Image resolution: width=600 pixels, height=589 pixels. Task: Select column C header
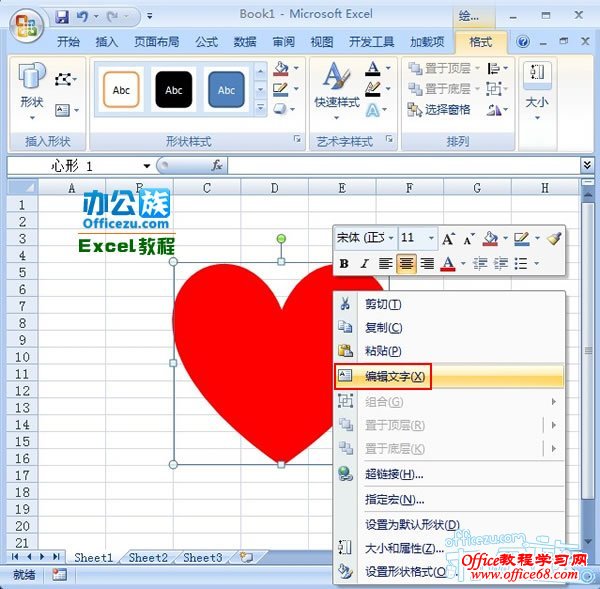[207, 188]
